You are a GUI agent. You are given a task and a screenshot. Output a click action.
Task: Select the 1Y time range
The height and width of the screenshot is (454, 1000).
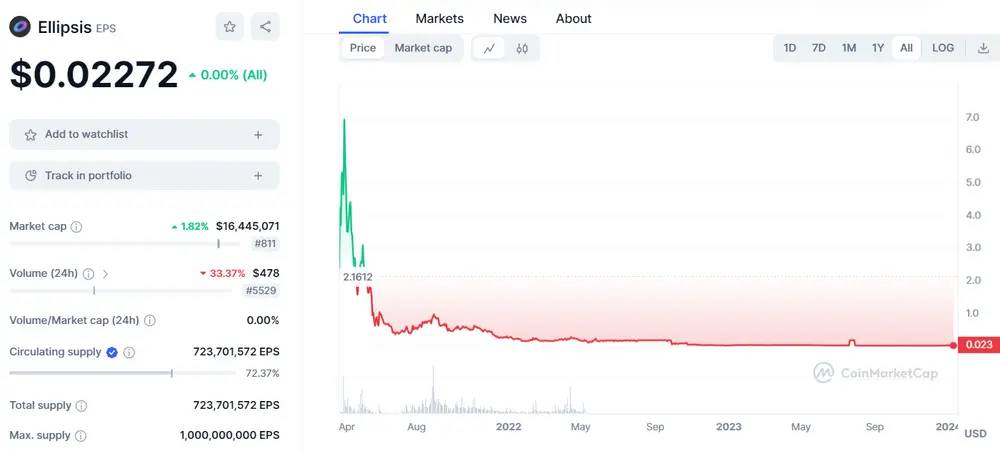[x=878, y=48]
